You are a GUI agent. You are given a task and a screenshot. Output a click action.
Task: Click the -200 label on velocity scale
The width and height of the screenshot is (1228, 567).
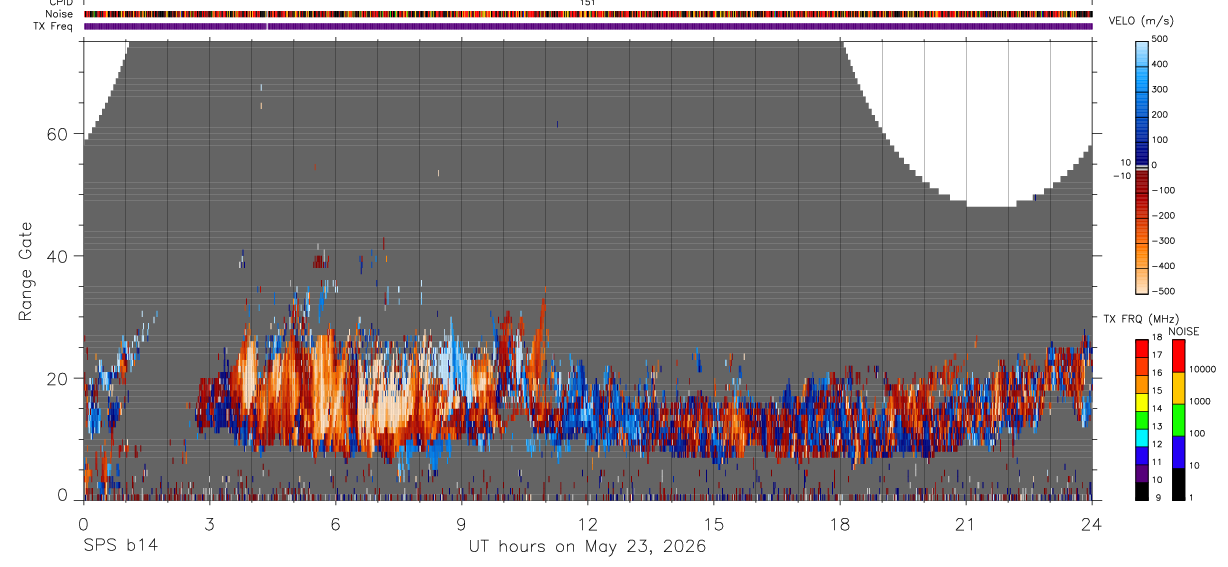pos(1165,216)
